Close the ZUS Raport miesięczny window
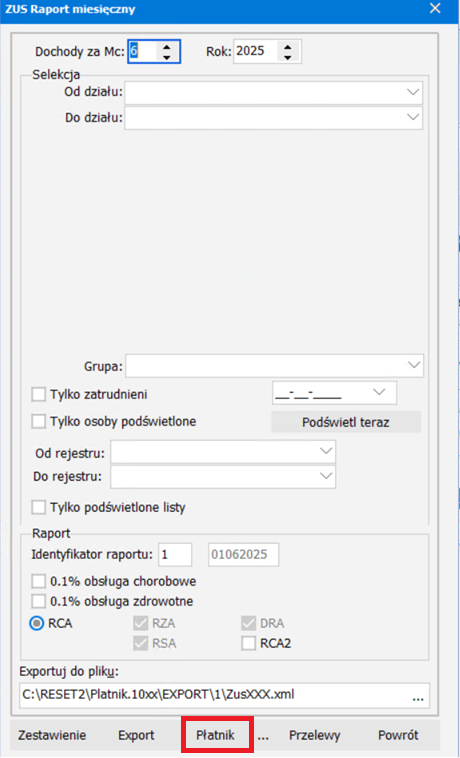 tap(435, 8)
